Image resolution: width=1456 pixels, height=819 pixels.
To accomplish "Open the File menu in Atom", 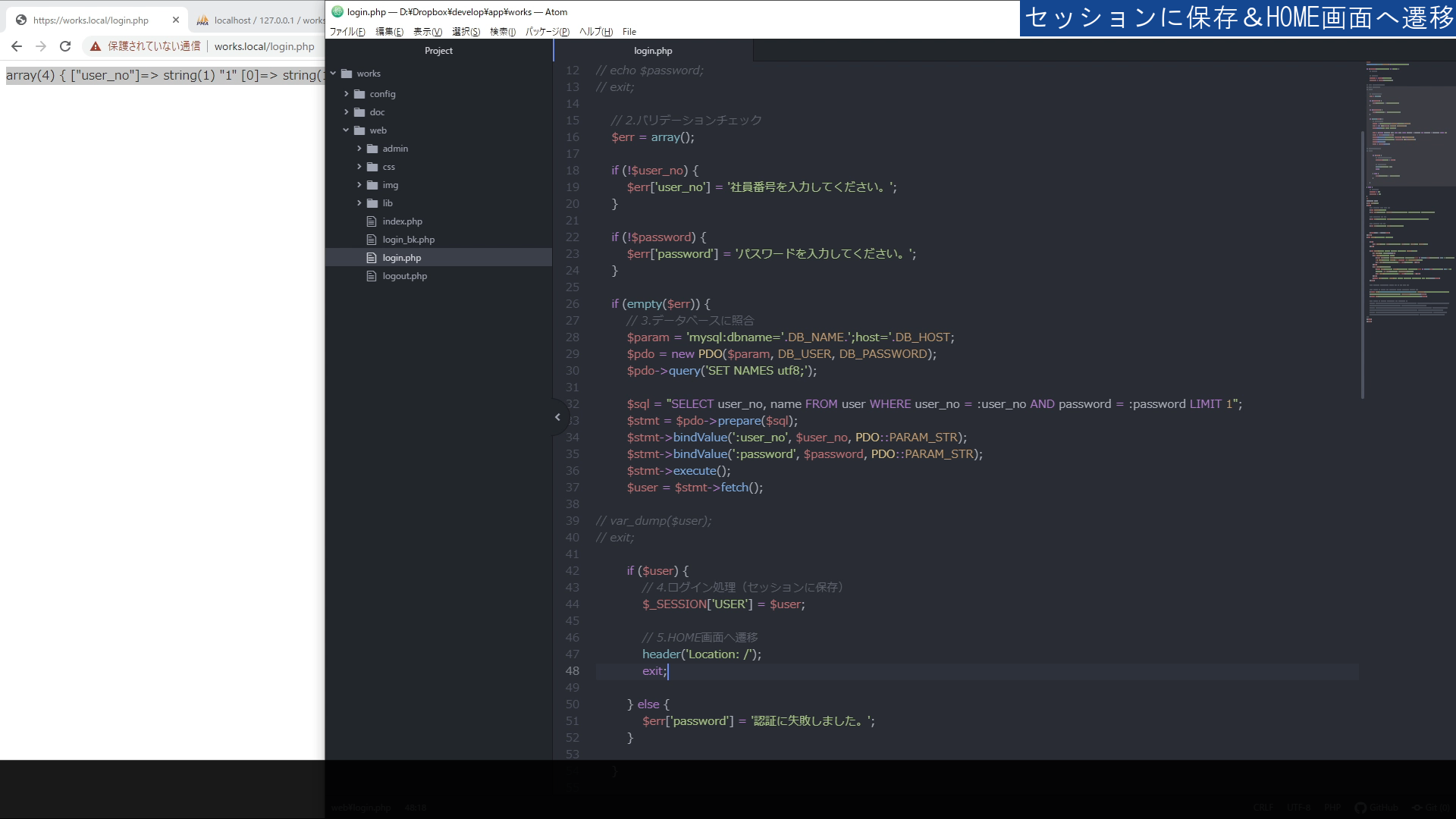I will click(629, 32).
